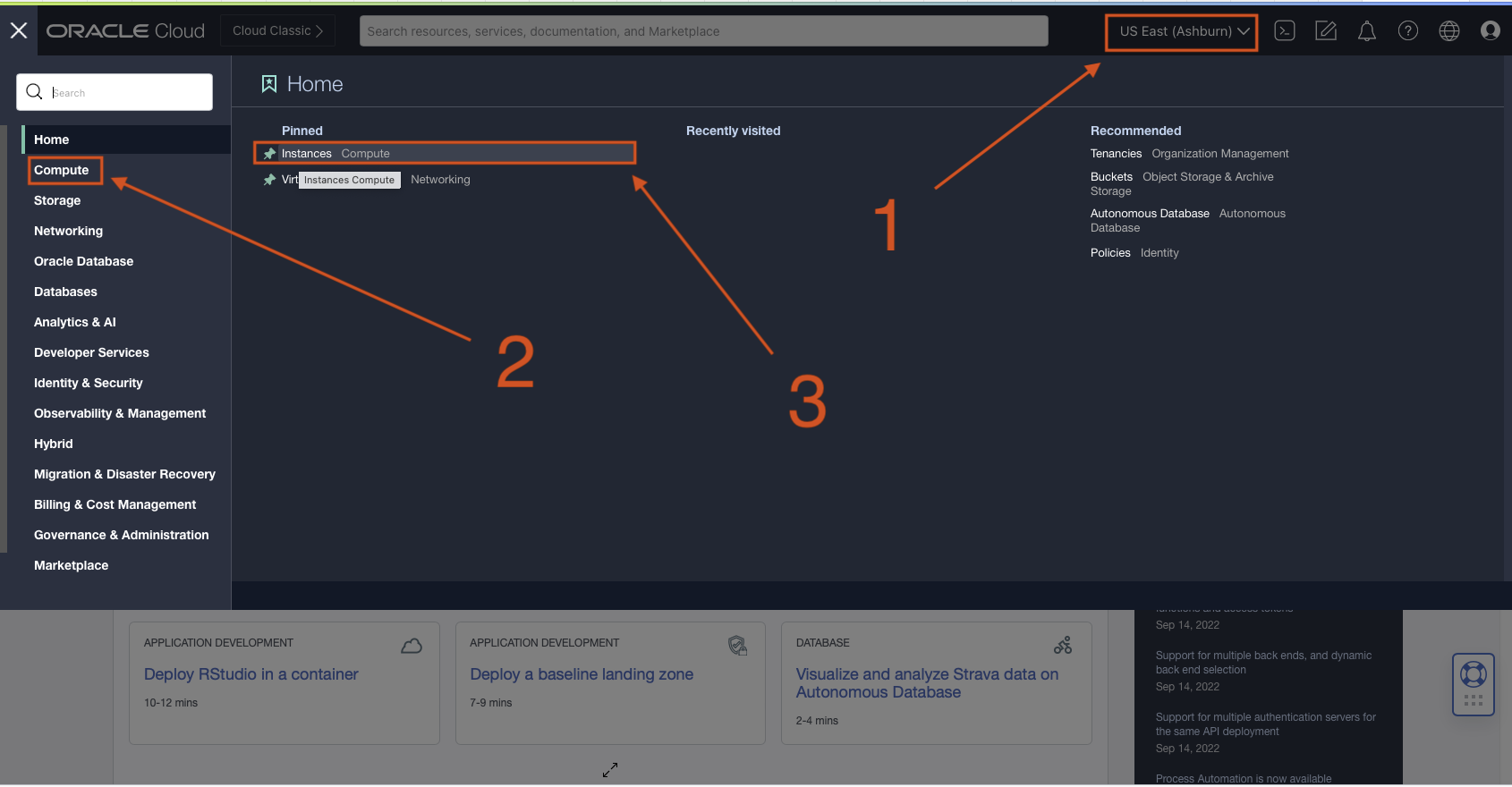
Task: Open Tenancies under Recommended
Action: pyautogui.click(x=1116, y=154)
